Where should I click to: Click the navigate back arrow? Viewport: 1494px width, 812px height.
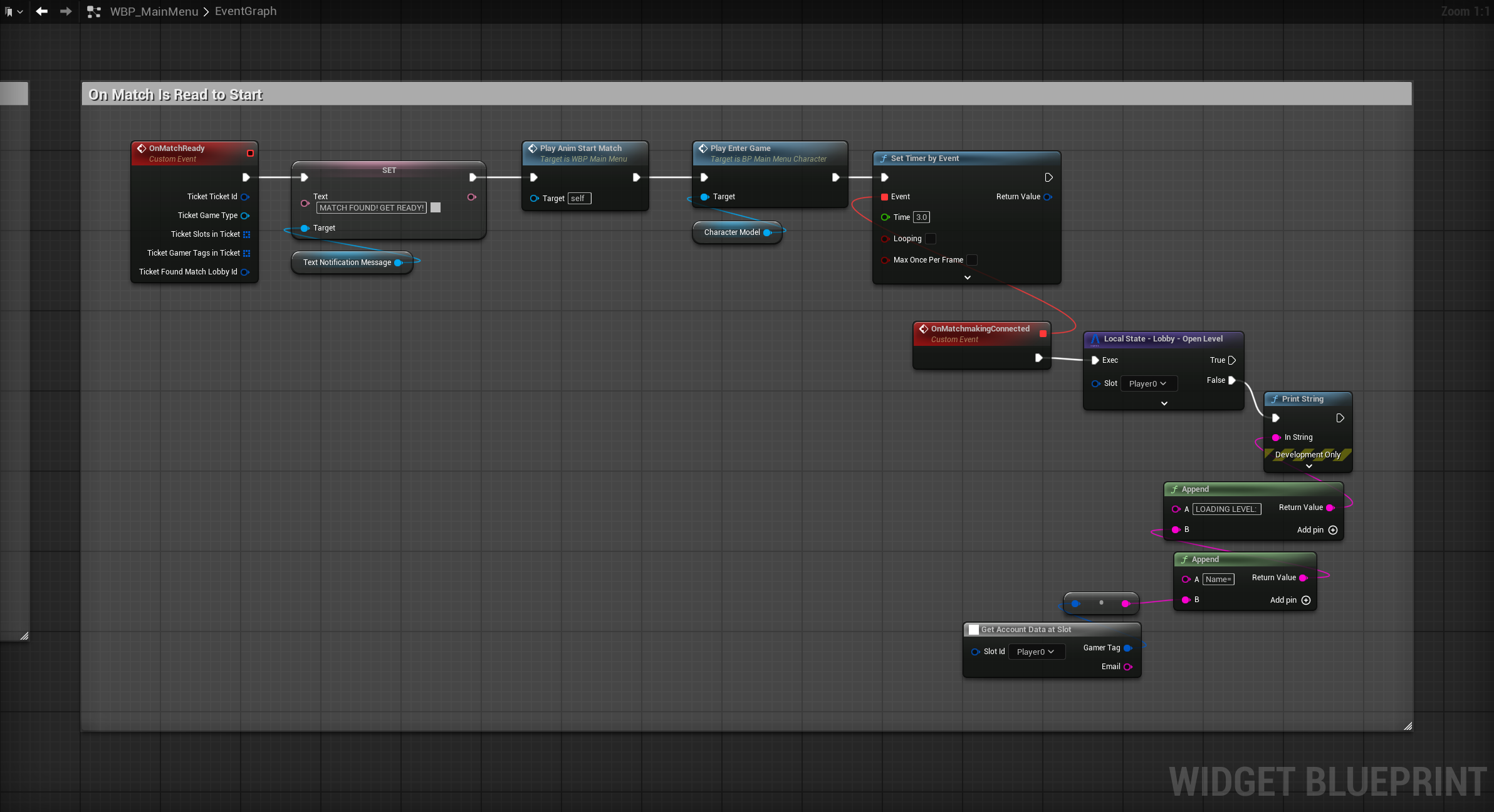tap(41, 11)
